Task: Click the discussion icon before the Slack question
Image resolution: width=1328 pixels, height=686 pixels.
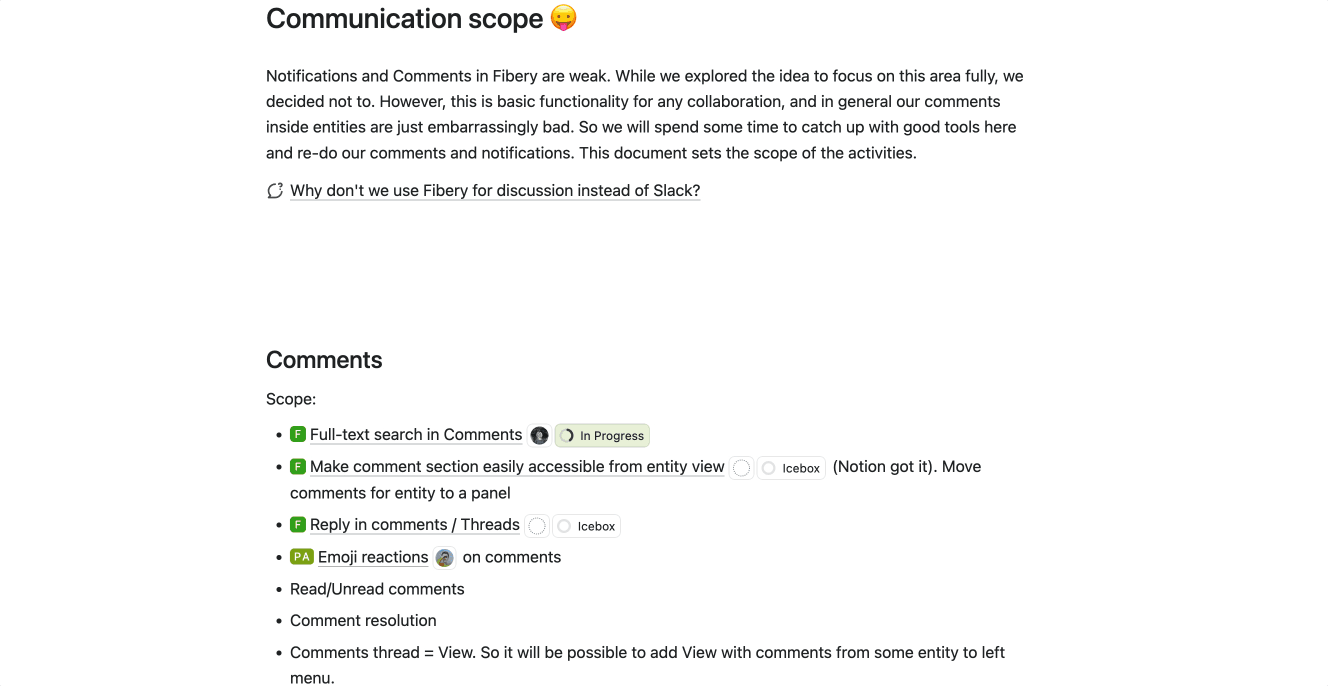Action: pos(275,190)
